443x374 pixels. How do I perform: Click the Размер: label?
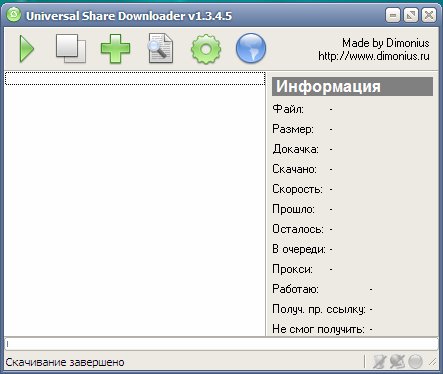point(293,129)
